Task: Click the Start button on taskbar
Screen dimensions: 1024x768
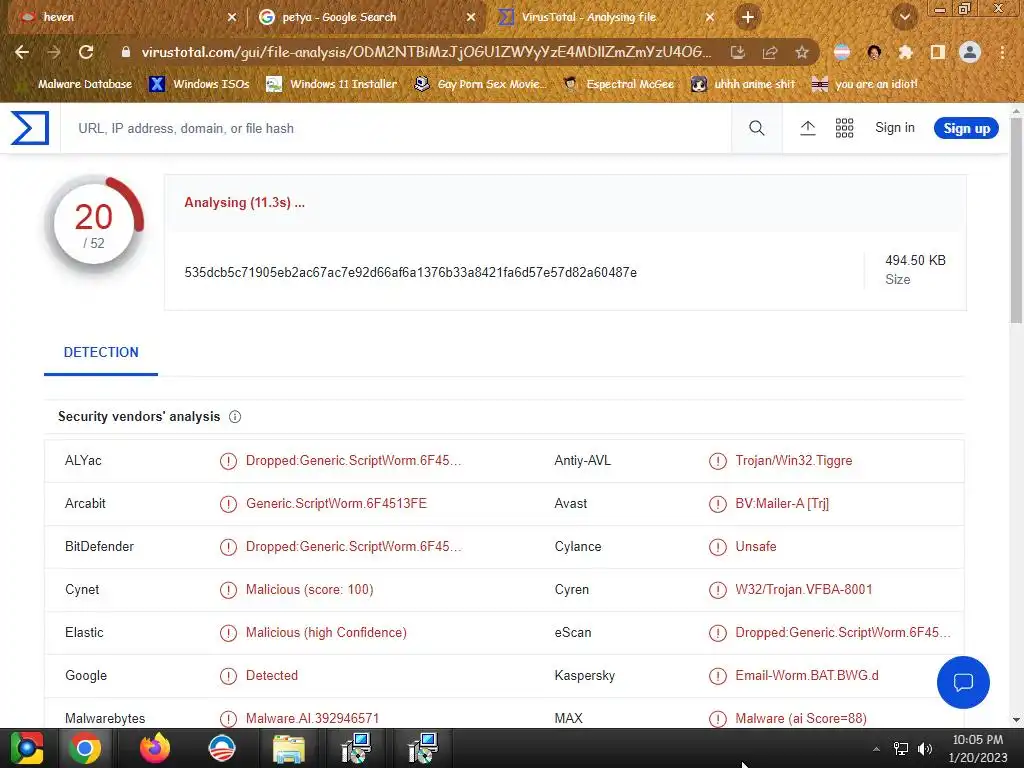Action: click(x=27, y=748)
